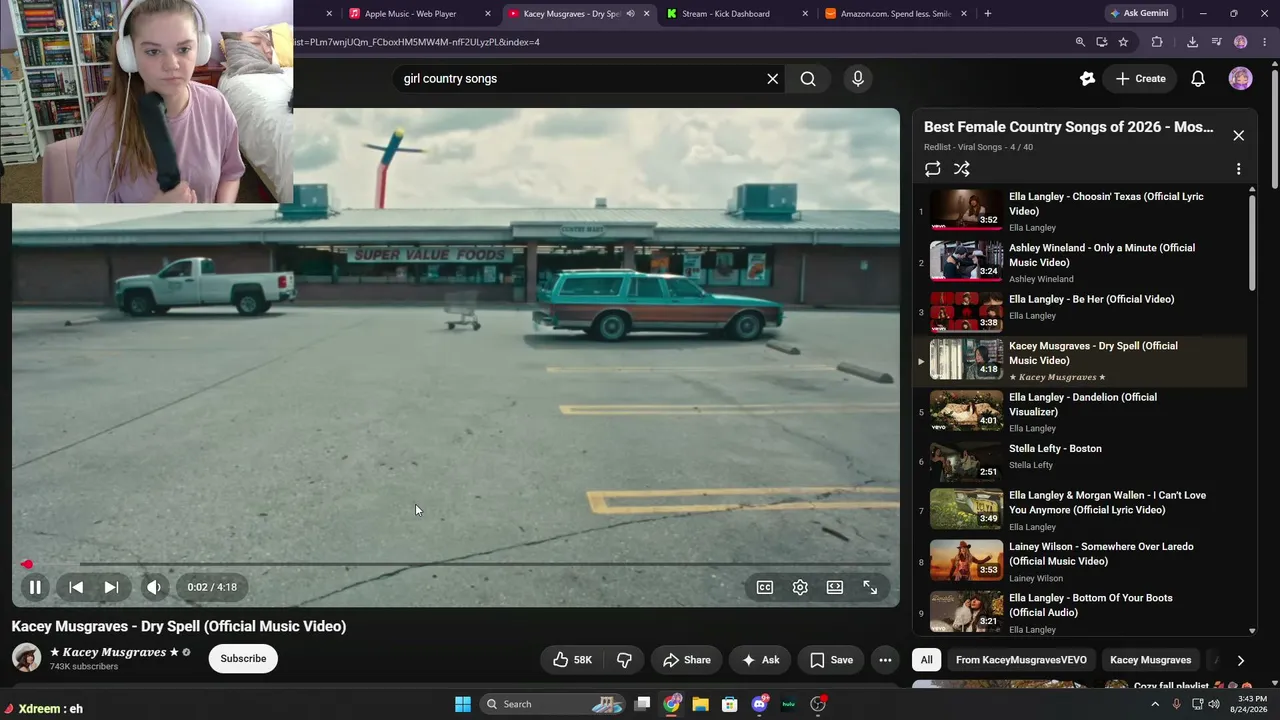Subscribe to Kacey Musgraves channel
This screenshot has height=720, width=1280.
pyautogui.click(x=243, y=659)
